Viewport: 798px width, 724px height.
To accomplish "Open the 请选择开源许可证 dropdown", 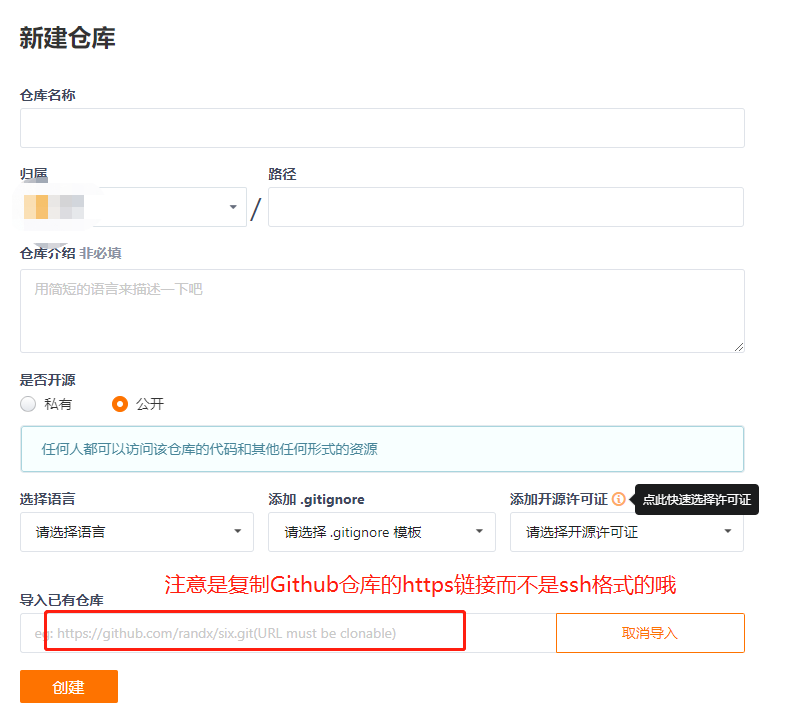I will click(x=627, y=532).
